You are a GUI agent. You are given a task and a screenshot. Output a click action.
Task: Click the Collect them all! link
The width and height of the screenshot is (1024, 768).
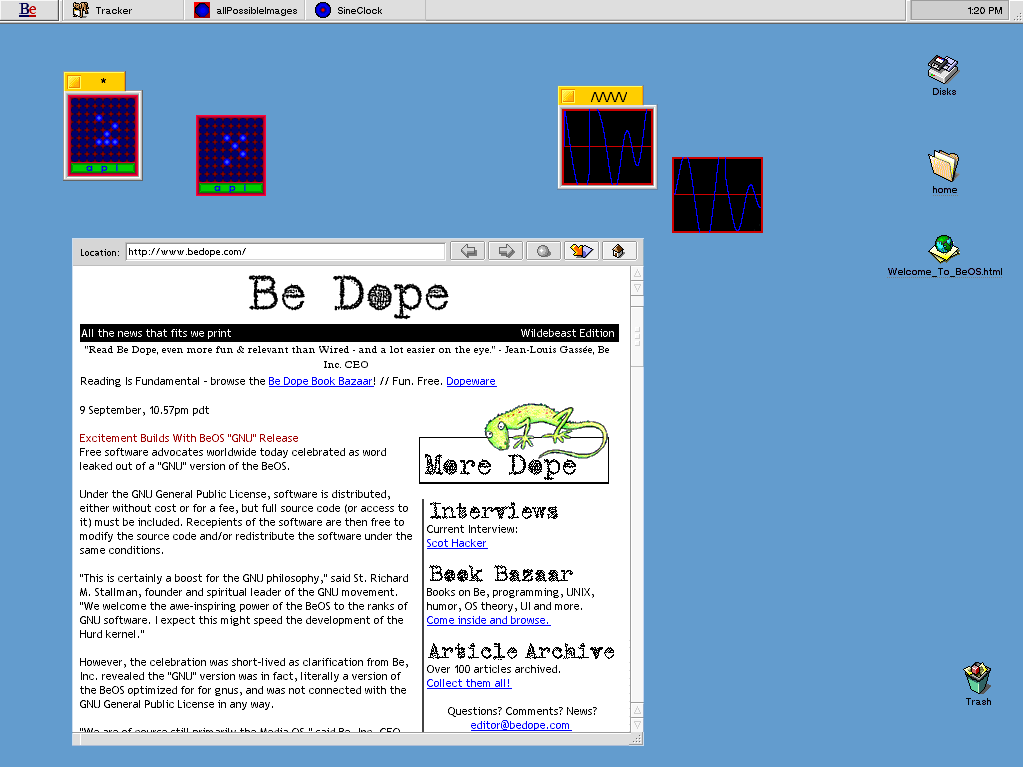click(468, 683)
